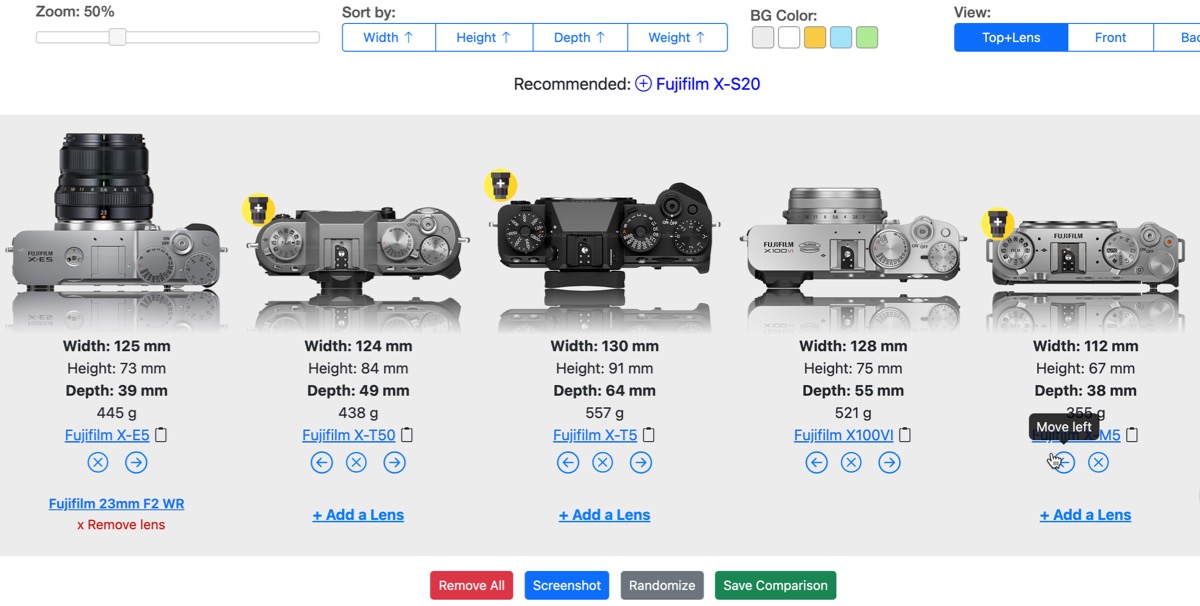Sort cameras by Width
Viewport: 1200px width, 606px height.
click(389, 37)
